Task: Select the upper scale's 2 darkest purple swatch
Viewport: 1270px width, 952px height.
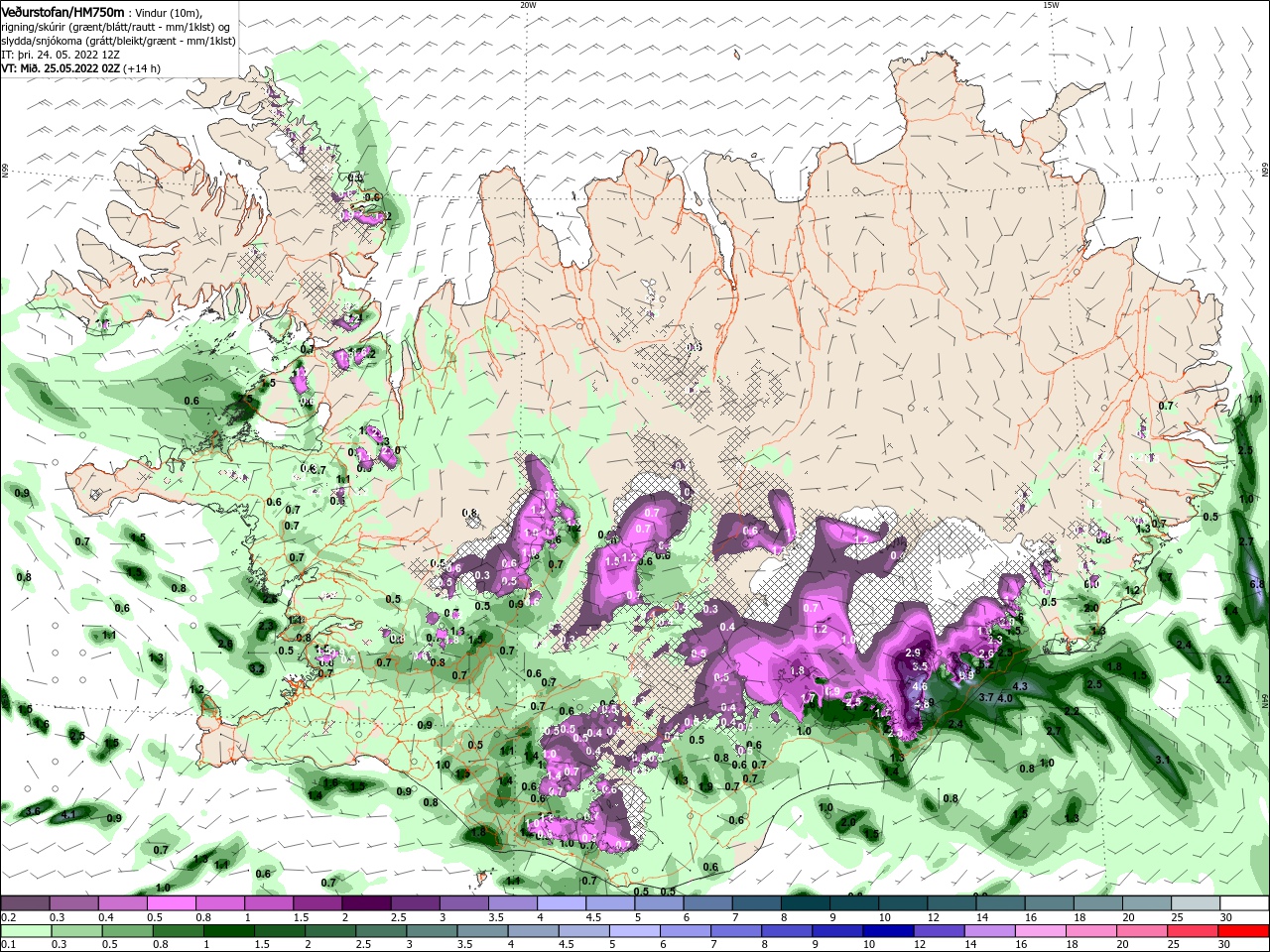Action: click(366, 903)
